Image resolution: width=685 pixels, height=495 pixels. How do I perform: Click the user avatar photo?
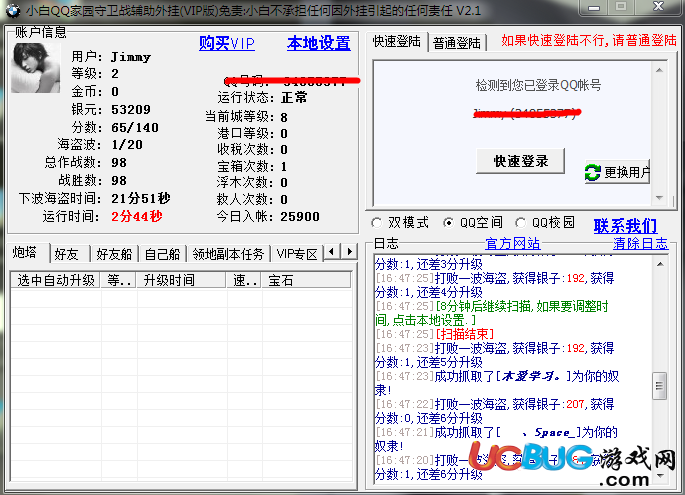[35, 67]
